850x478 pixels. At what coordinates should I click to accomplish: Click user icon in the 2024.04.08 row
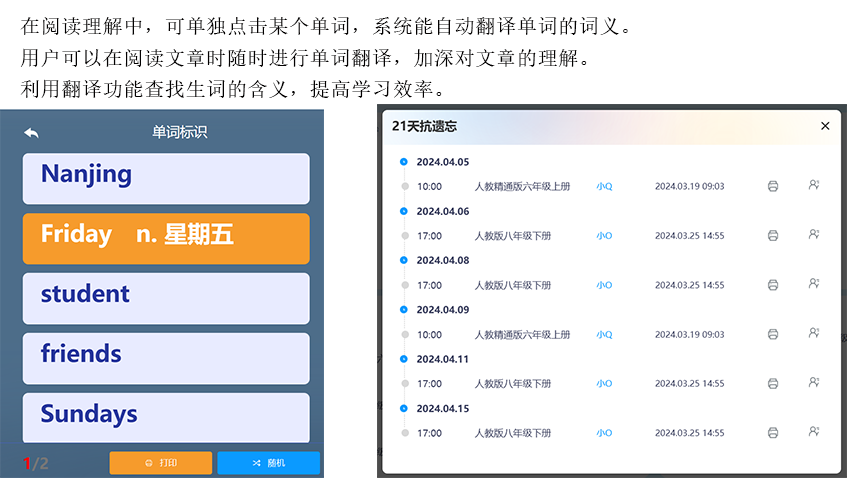point(814,284)
